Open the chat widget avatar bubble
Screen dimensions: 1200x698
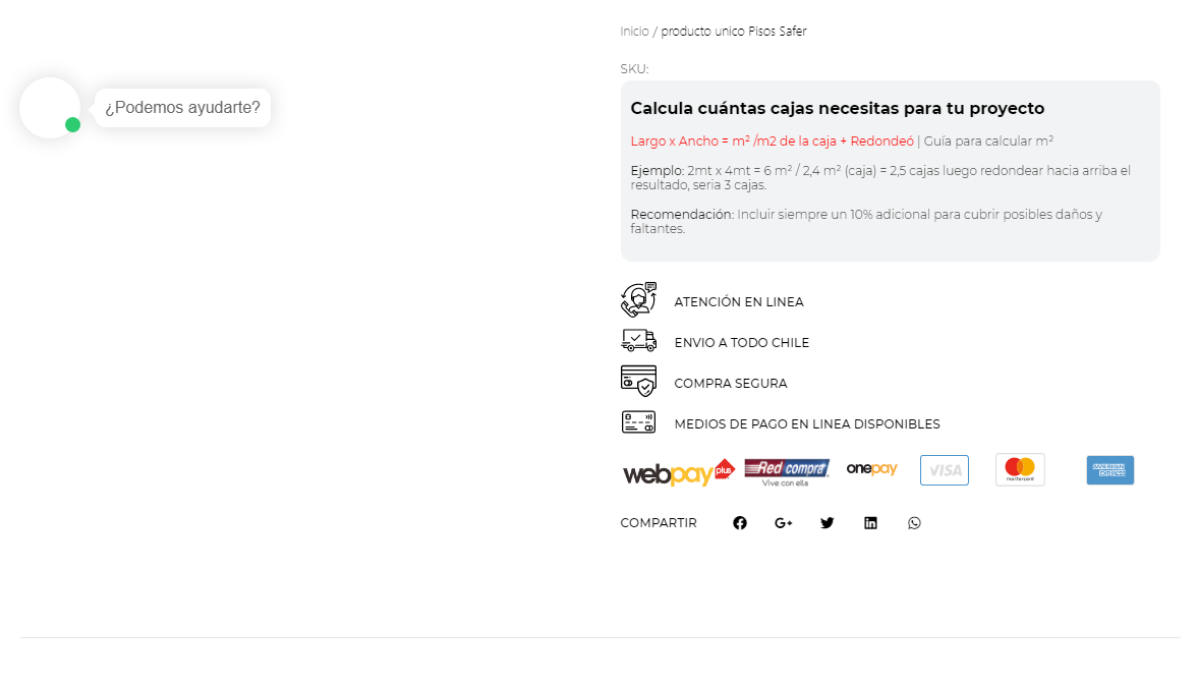tap(50, 108)
